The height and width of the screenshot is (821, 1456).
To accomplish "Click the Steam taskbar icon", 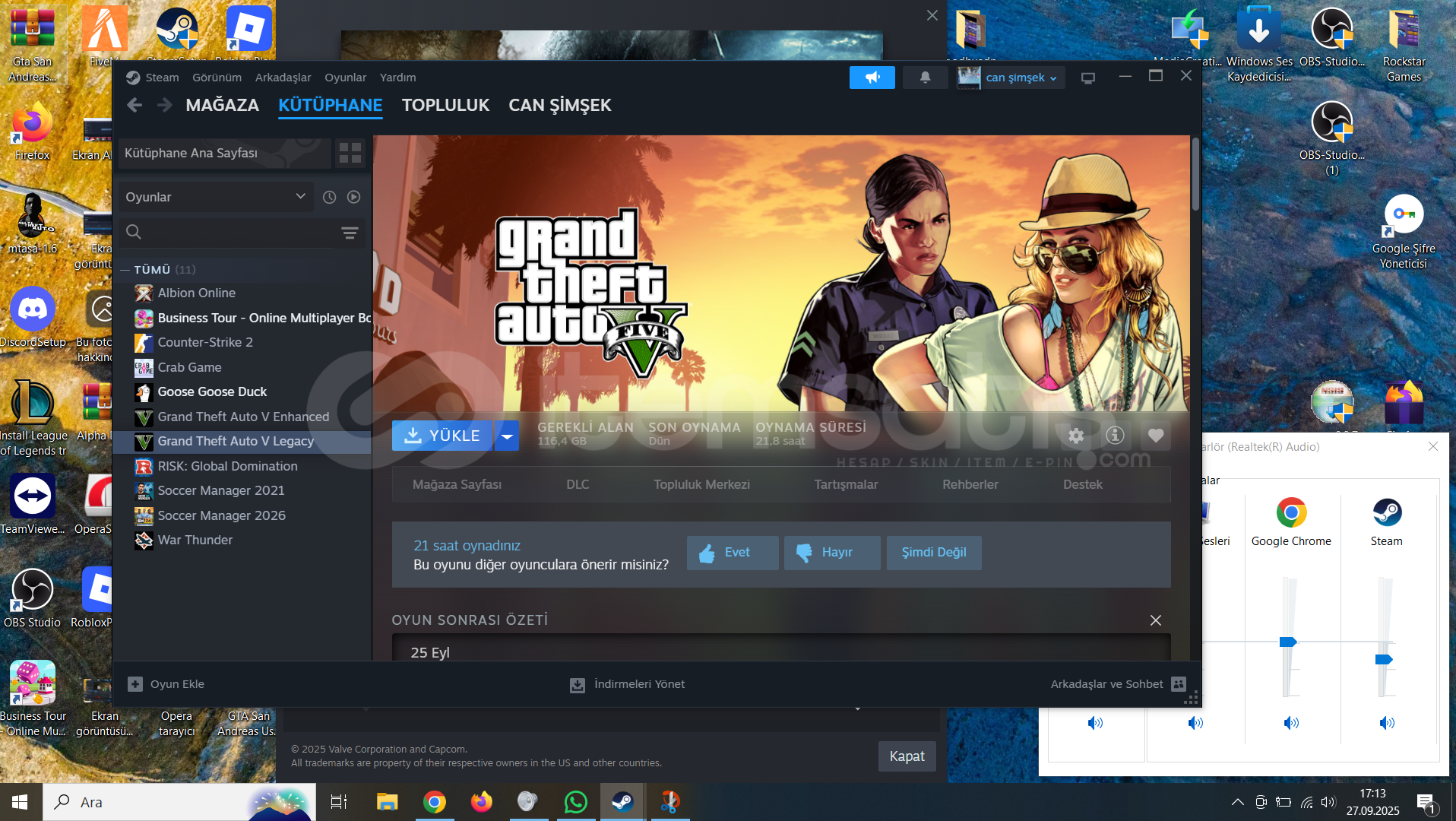I will coord(622,802).
